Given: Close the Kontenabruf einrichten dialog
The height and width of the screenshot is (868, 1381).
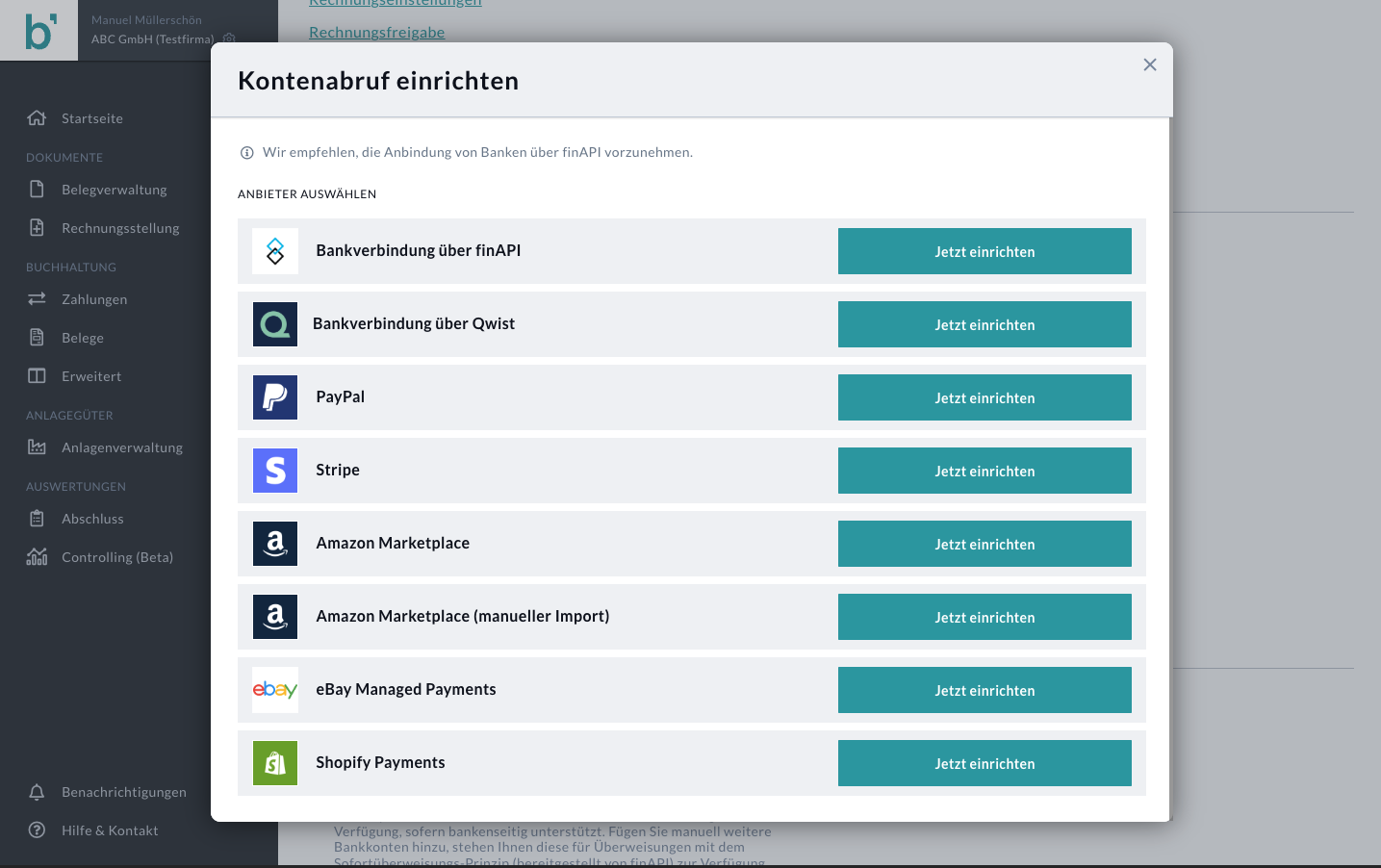Looking at the screenshot, I should [1150, 64].
